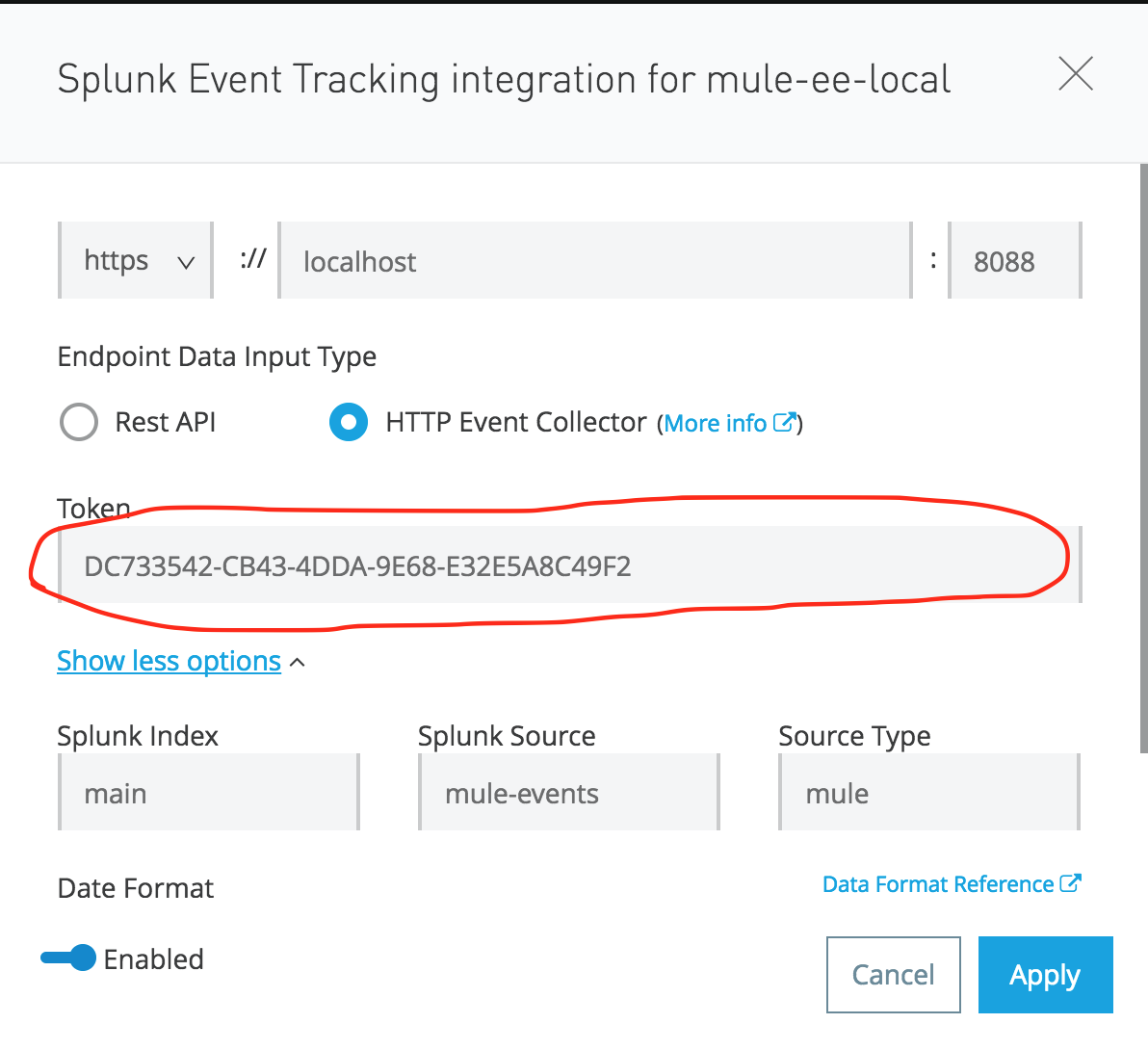
Task: Collapse options via Show less options
Action: click(169, 661)
